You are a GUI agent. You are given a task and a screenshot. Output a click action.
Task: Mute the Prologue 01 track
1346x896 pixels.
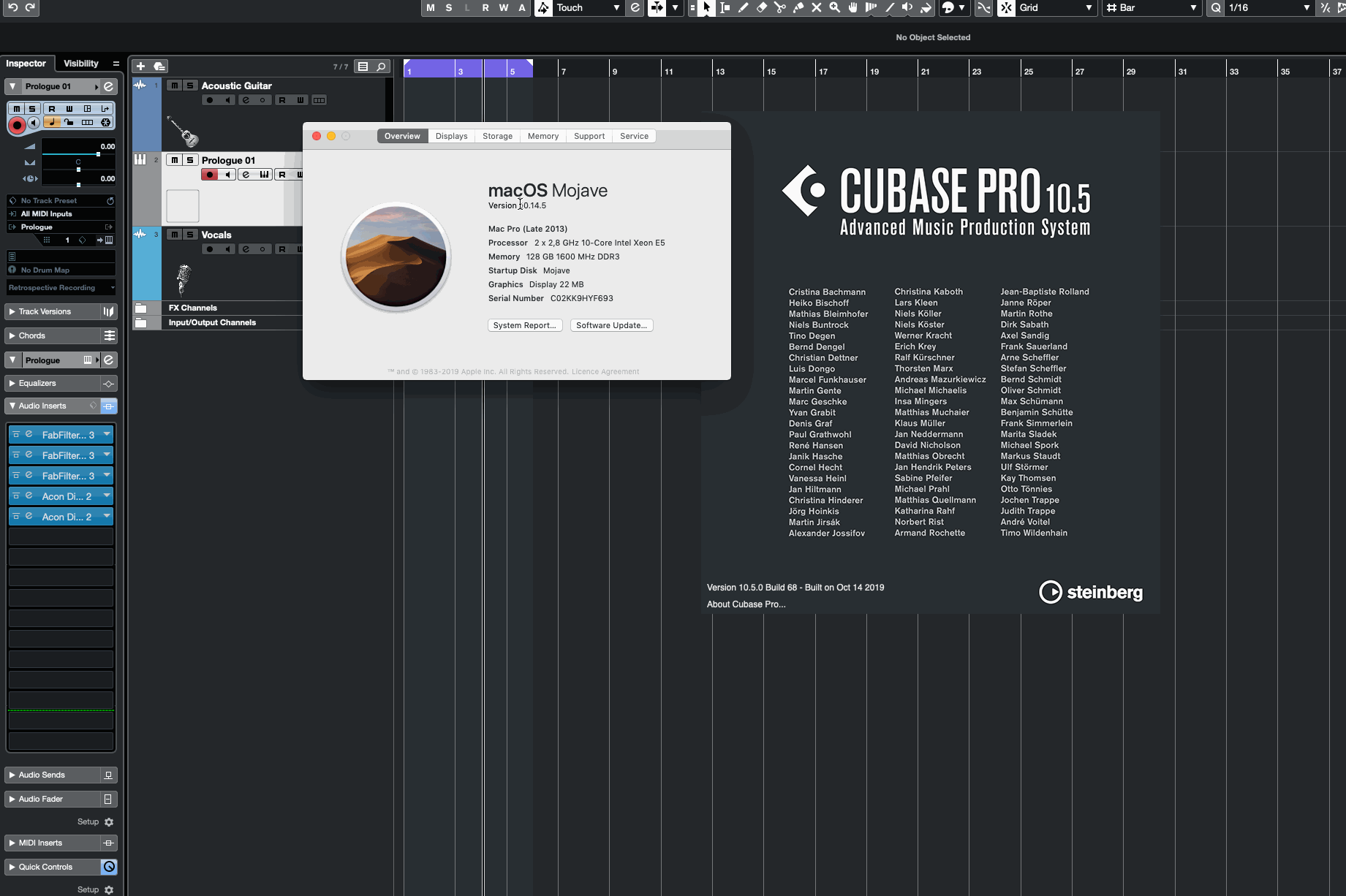pos(175,160)
